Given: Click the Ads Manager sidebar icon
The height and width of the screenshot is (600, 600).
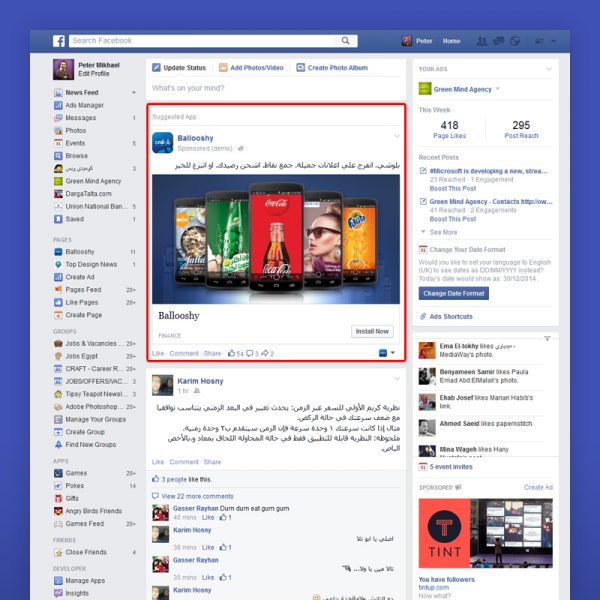Looking at the screenshot, I should coord(58,105).
